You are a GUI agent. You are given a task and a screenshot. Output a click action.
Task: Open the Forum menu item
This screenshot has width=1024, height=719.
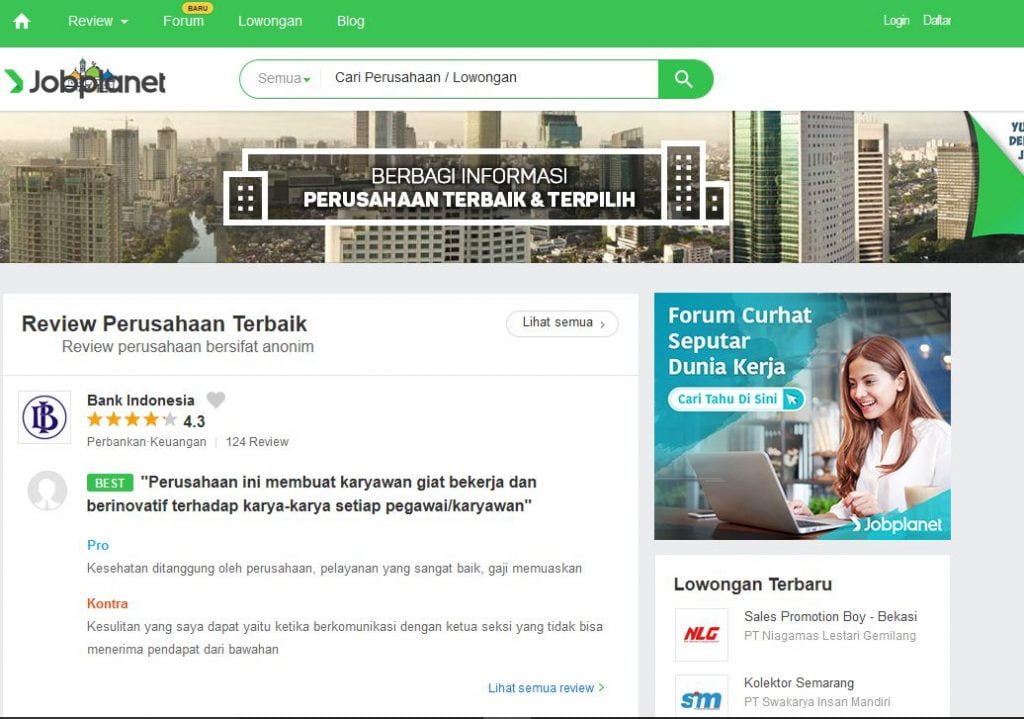coord(184,22)
